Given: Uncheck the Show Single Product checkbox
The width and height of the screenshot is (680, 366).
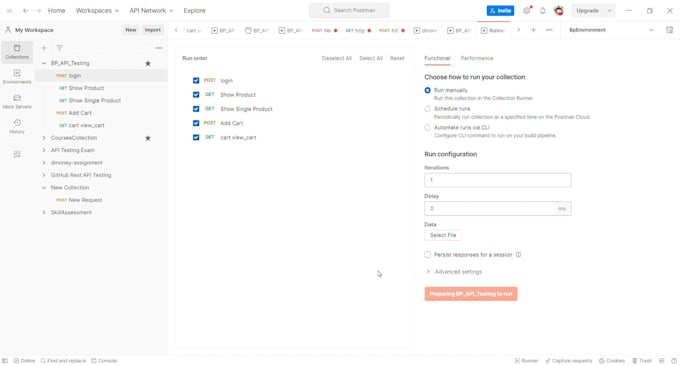Looking at the screenshot, I should pos(196,109).
